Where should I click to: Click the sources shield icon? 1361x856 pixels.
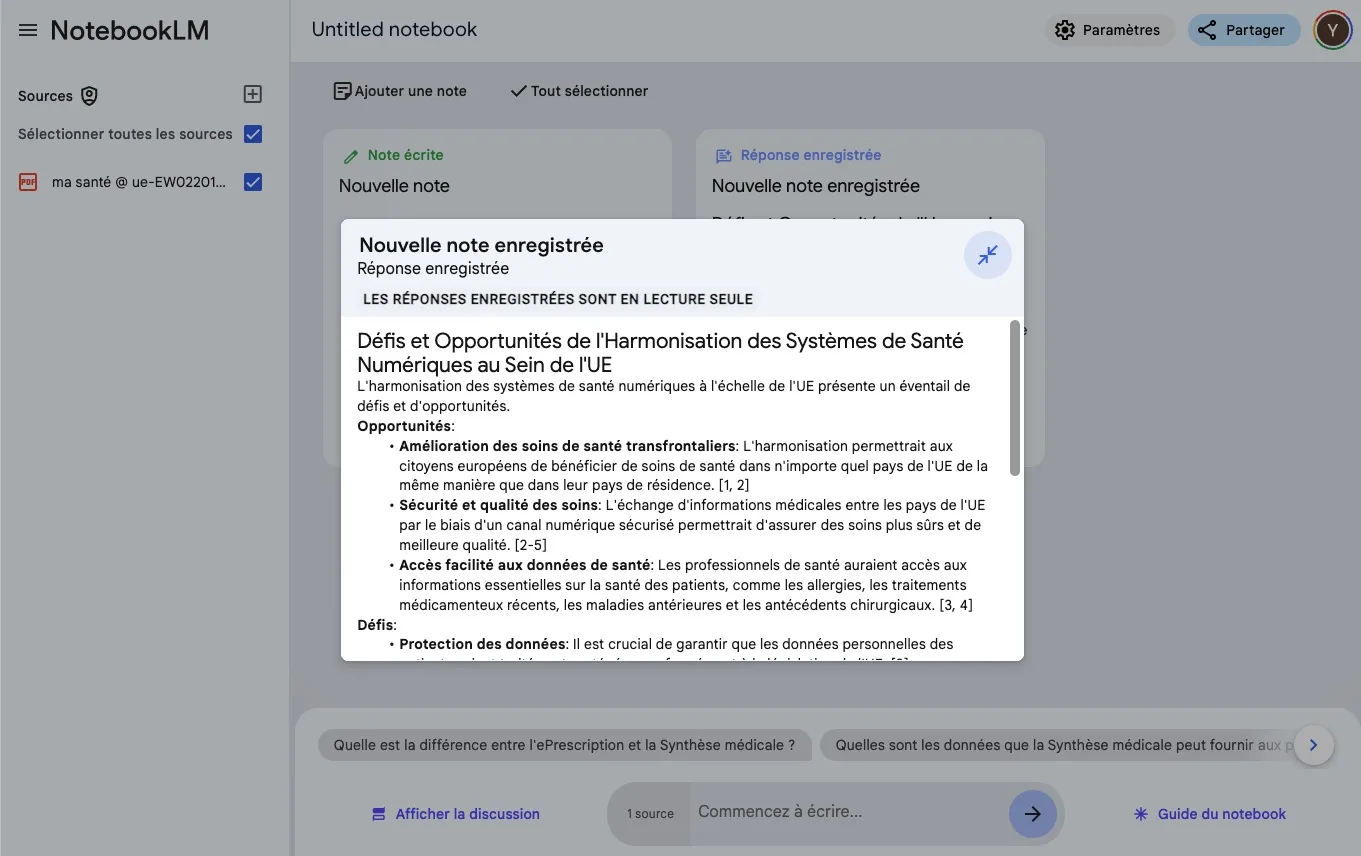tap(90, 96)
